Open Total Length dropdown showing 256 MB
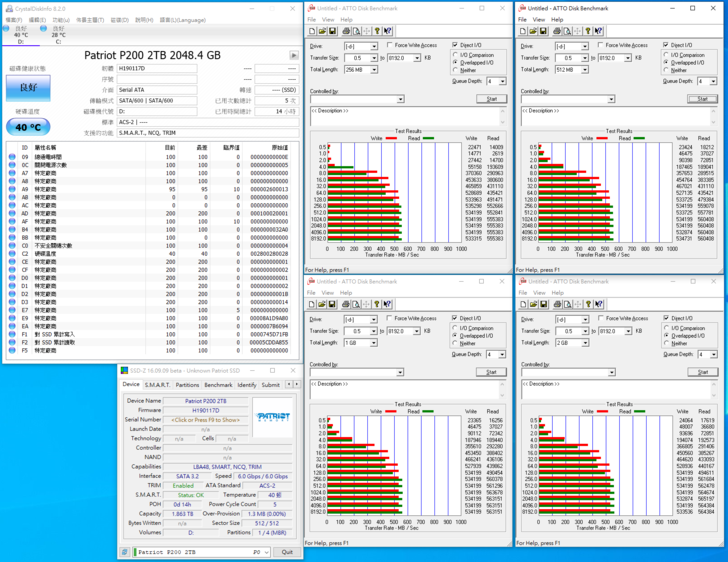Screen dimensions: 728x562 coord(374,70)
